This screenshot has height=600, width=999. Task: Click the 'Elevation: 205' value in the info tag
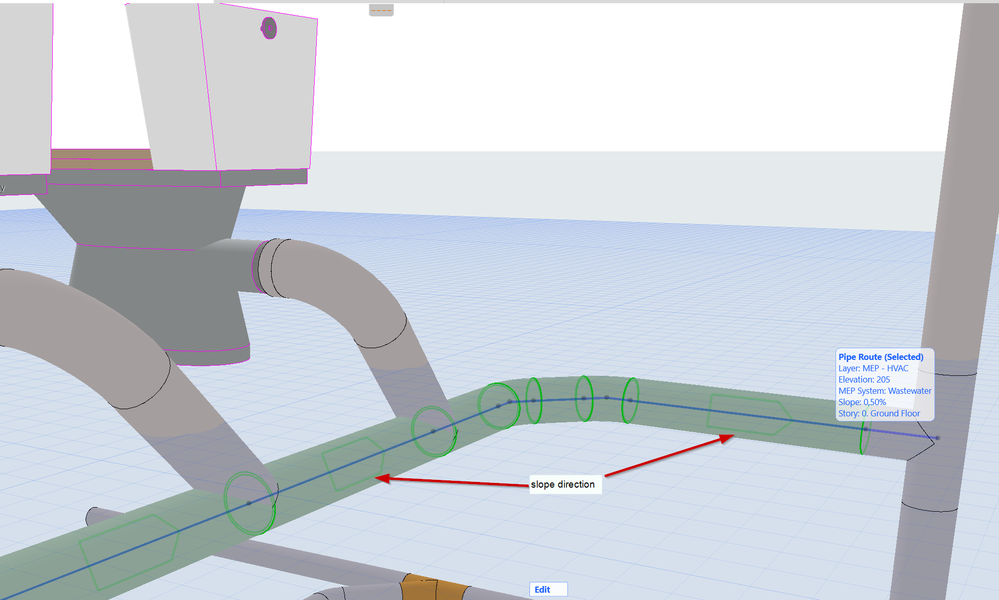(864, 380)
